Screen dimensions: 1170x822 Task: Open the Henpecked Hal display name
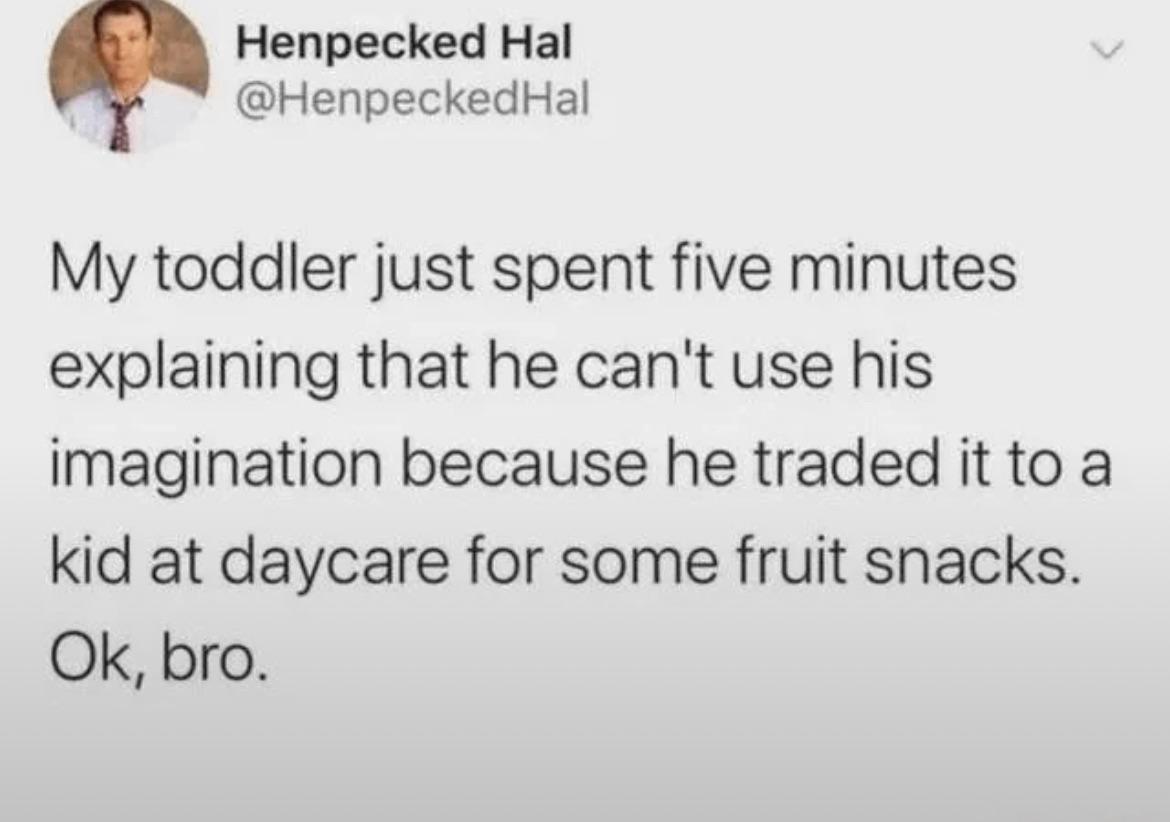pos(404,43)
